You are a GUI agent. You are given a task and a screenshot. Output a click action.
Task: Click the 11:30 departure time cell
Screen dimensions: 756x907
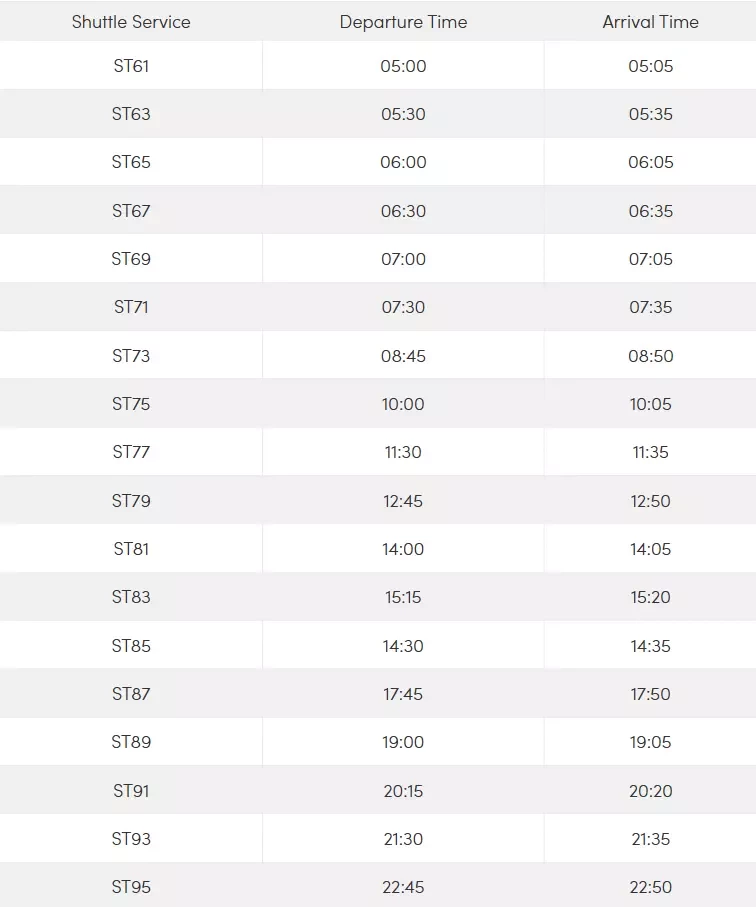click(x=403, y=452)
